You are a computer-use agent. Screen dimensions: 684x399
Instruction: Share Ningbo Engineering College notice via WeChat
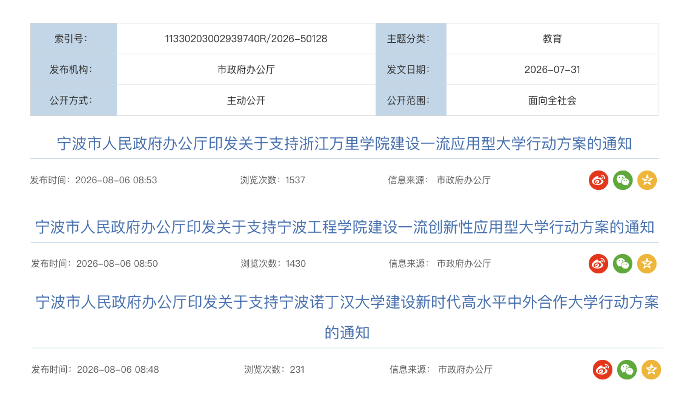pos(622,264)
